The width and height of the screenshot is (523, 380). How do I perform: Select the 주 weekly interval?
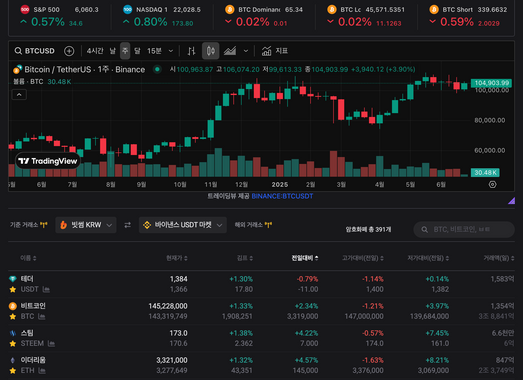tap(125, 51)
